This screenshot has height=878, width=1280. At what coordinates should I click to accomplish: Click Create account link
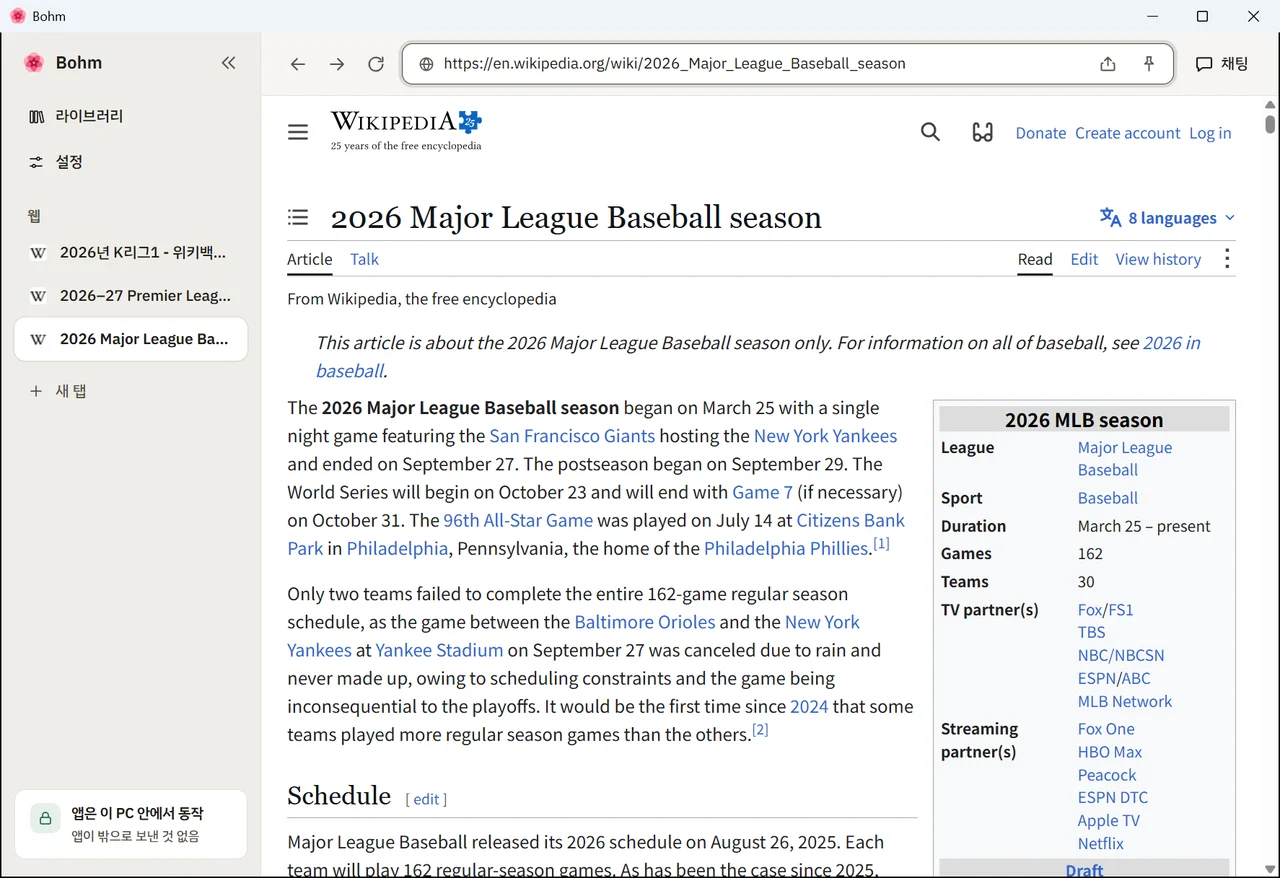coord(1128,133)
